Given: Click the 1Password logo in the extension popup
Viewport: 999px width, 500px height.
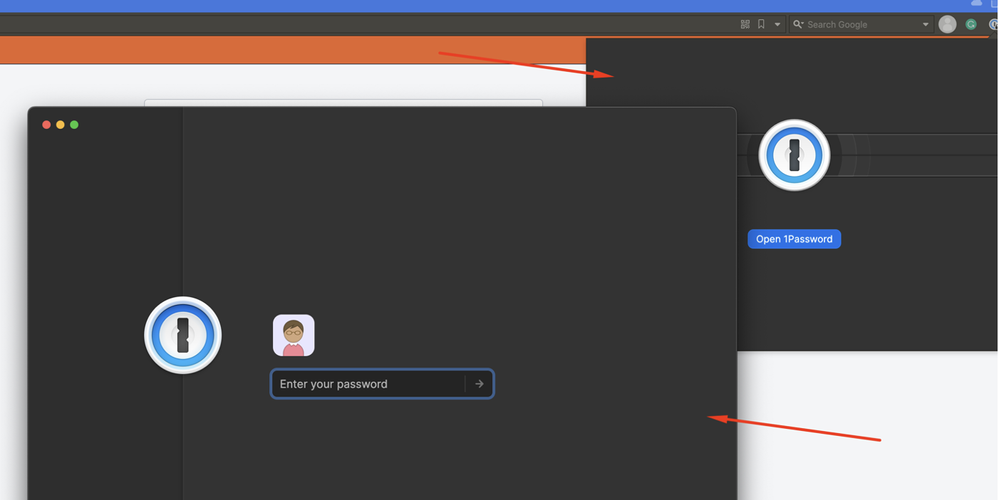Looking at the screenshot, I should point(794,154).
